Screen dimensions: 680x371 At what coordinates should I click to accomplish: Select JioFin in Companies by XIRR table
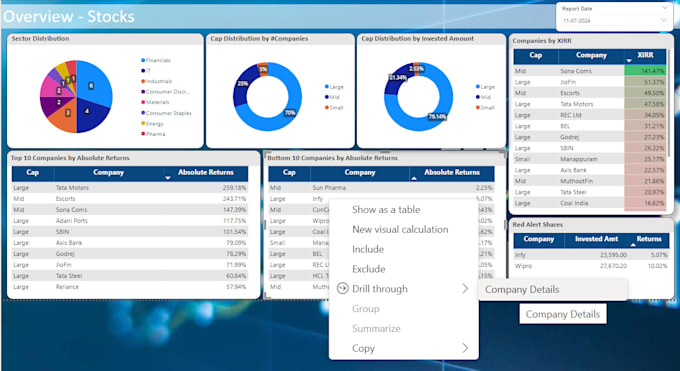pos(568,82)
